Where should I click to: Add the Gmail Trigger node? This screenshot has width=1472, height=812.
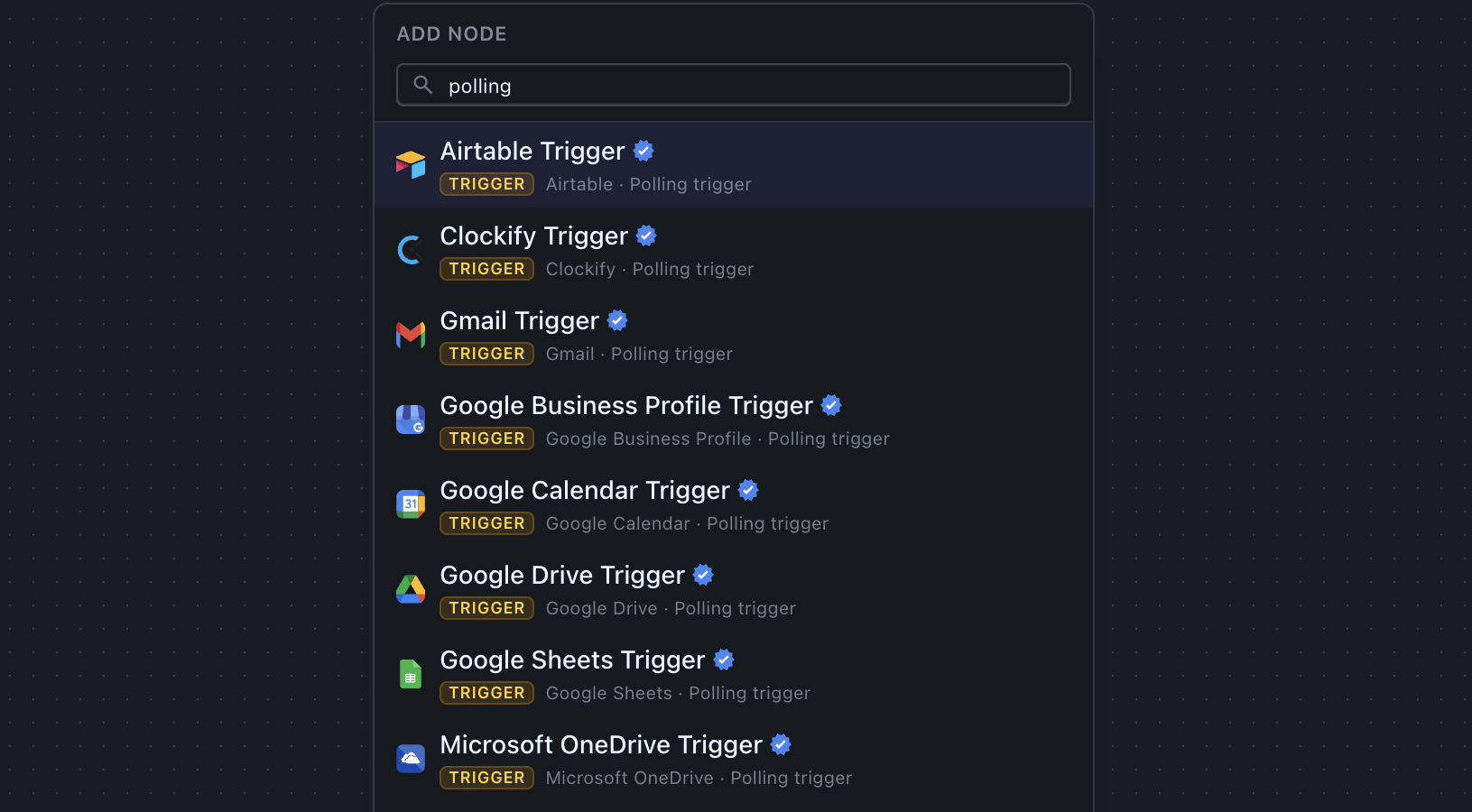(x=734, y=335)
